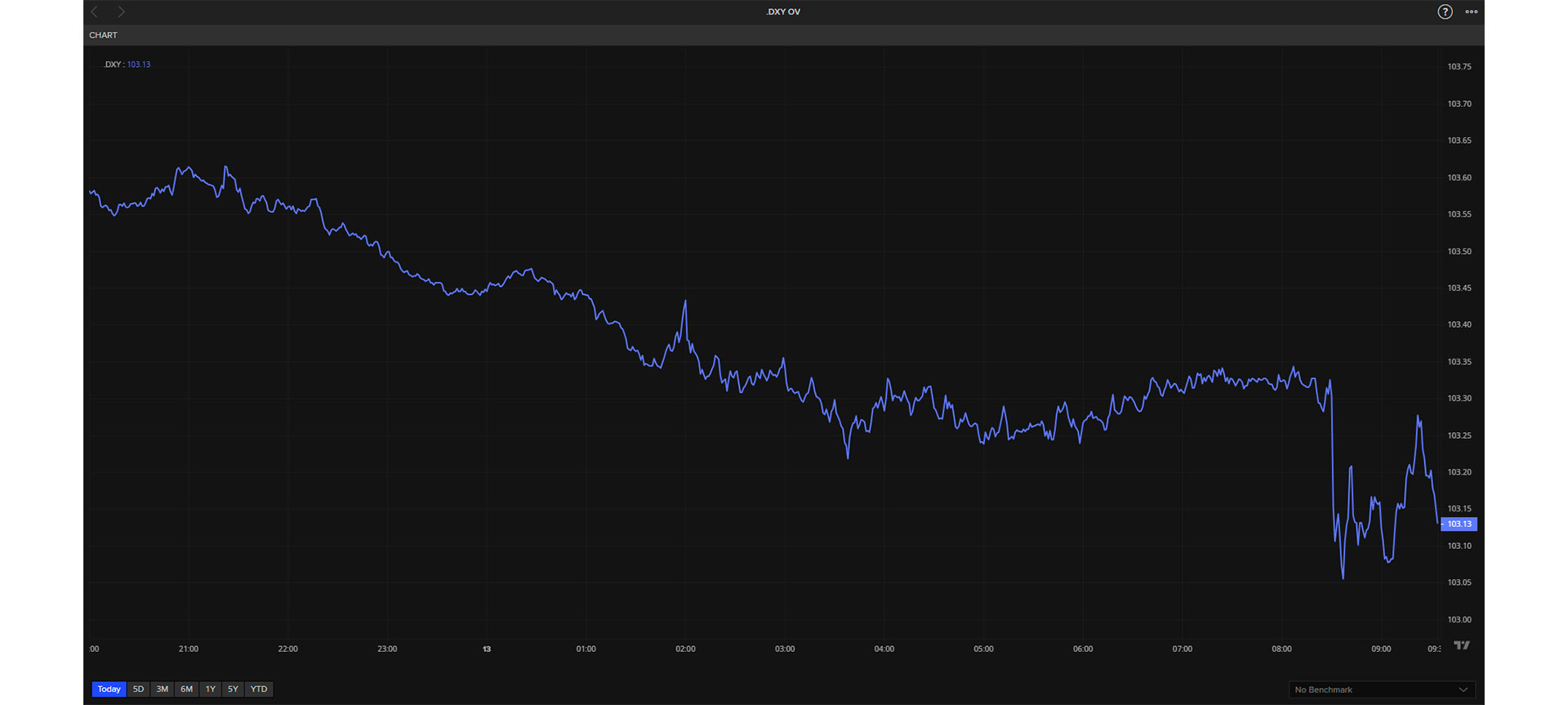The height and width of the screenshot is (705, 1568).
Task: Open the No Benchmark dropdown
Action: pos(1382,689)
